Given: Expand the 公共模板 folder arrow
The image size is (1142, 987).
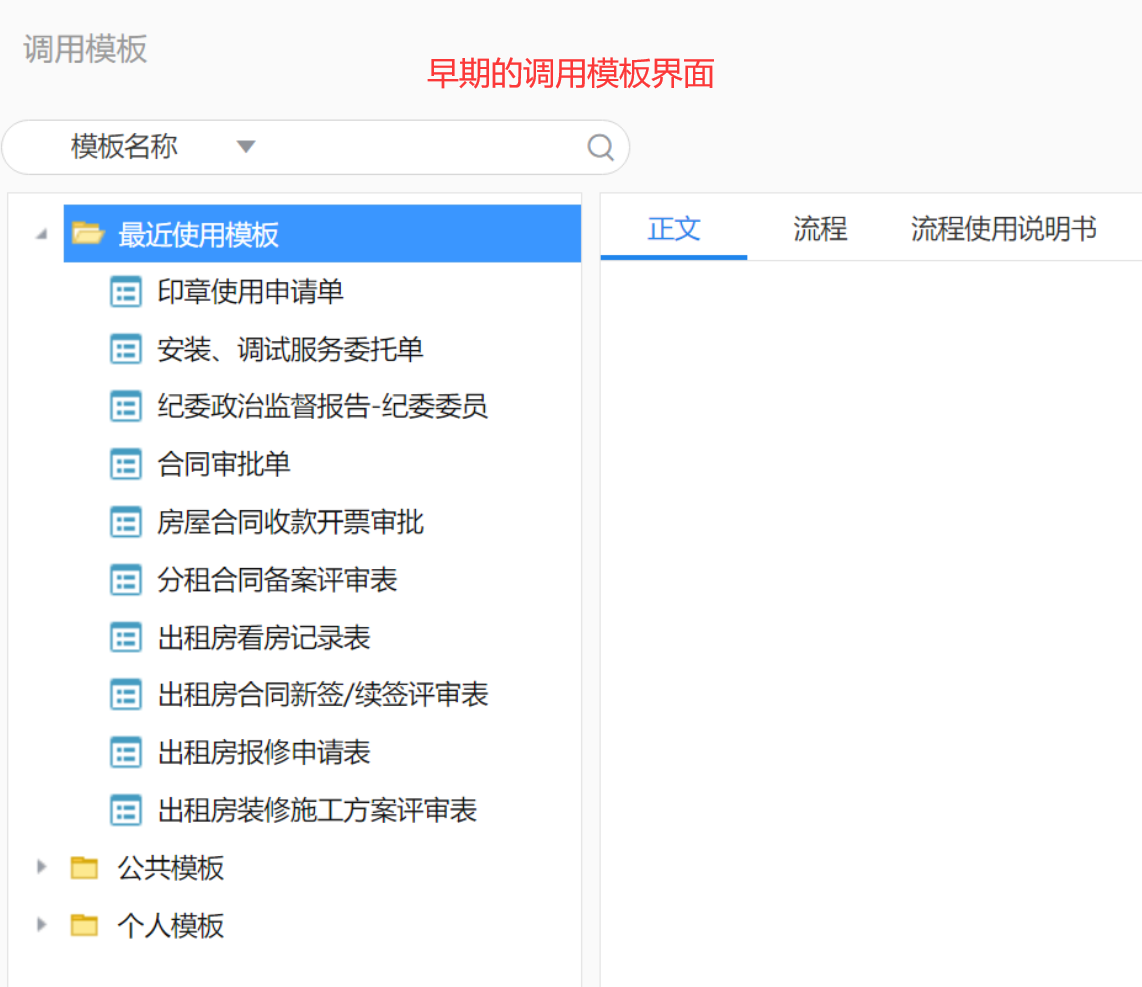Looking at the screenshot, I should pos(41,867).
